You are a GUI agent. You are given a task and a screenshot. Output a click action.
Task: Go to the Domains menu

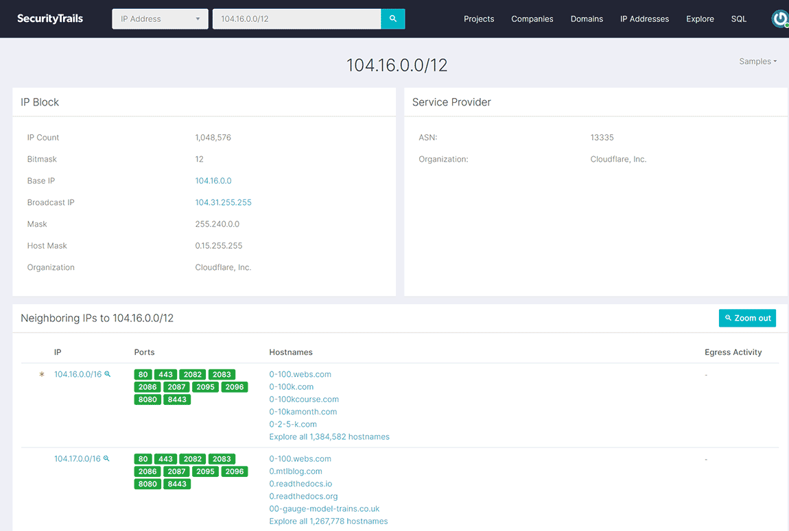pos(586,19)
